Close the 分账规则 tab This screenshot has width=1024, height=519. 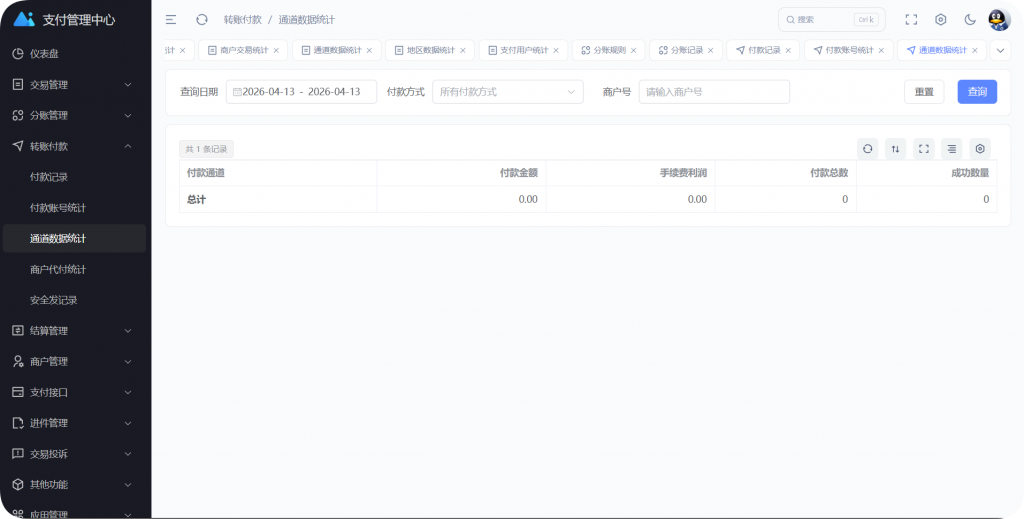coord(633,50)
